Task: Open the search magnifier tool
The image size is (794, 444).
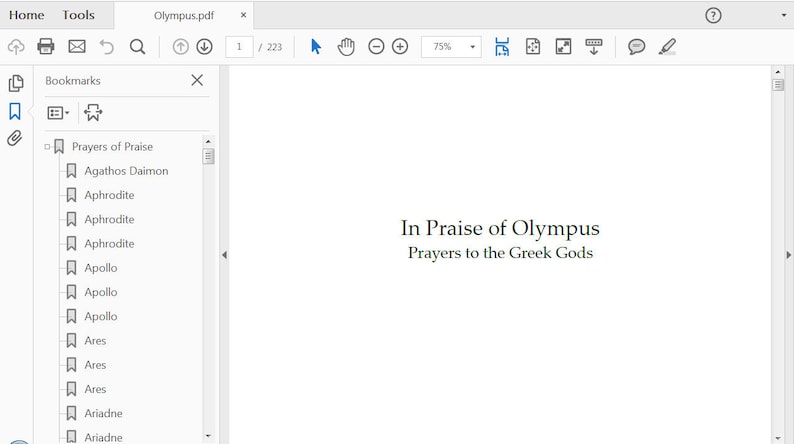Action: click(137, 47)
